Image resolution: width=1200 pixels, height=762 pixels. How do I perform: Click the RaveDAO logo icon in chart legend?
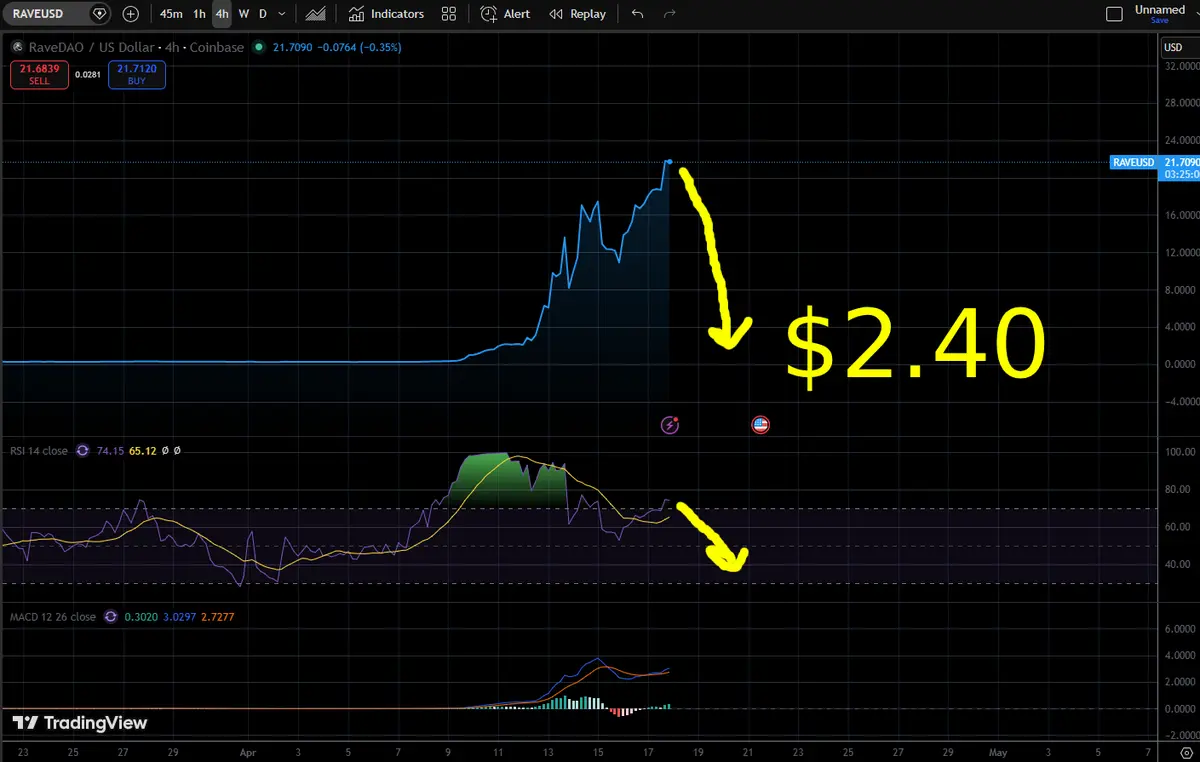(16, 47)
